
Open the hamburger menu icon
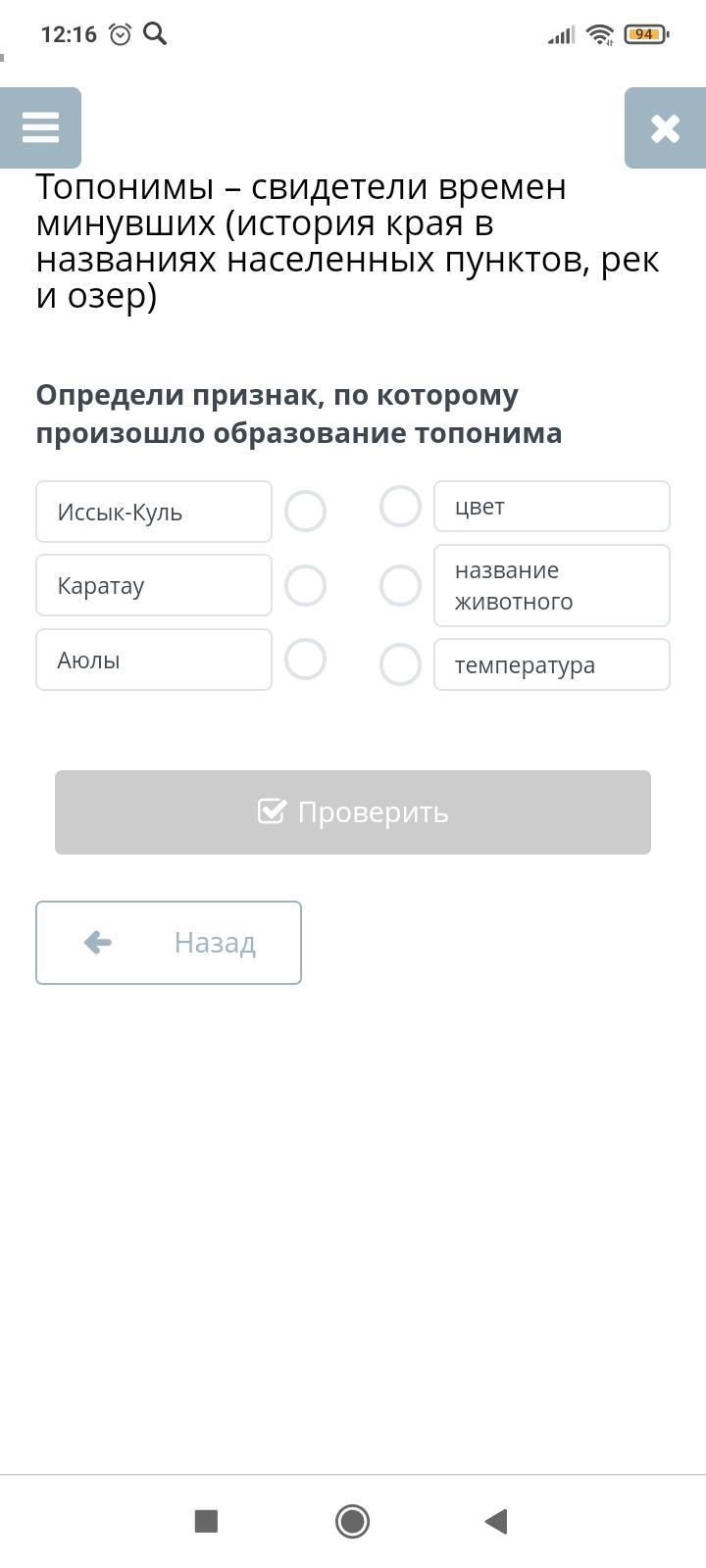[40, 127]
